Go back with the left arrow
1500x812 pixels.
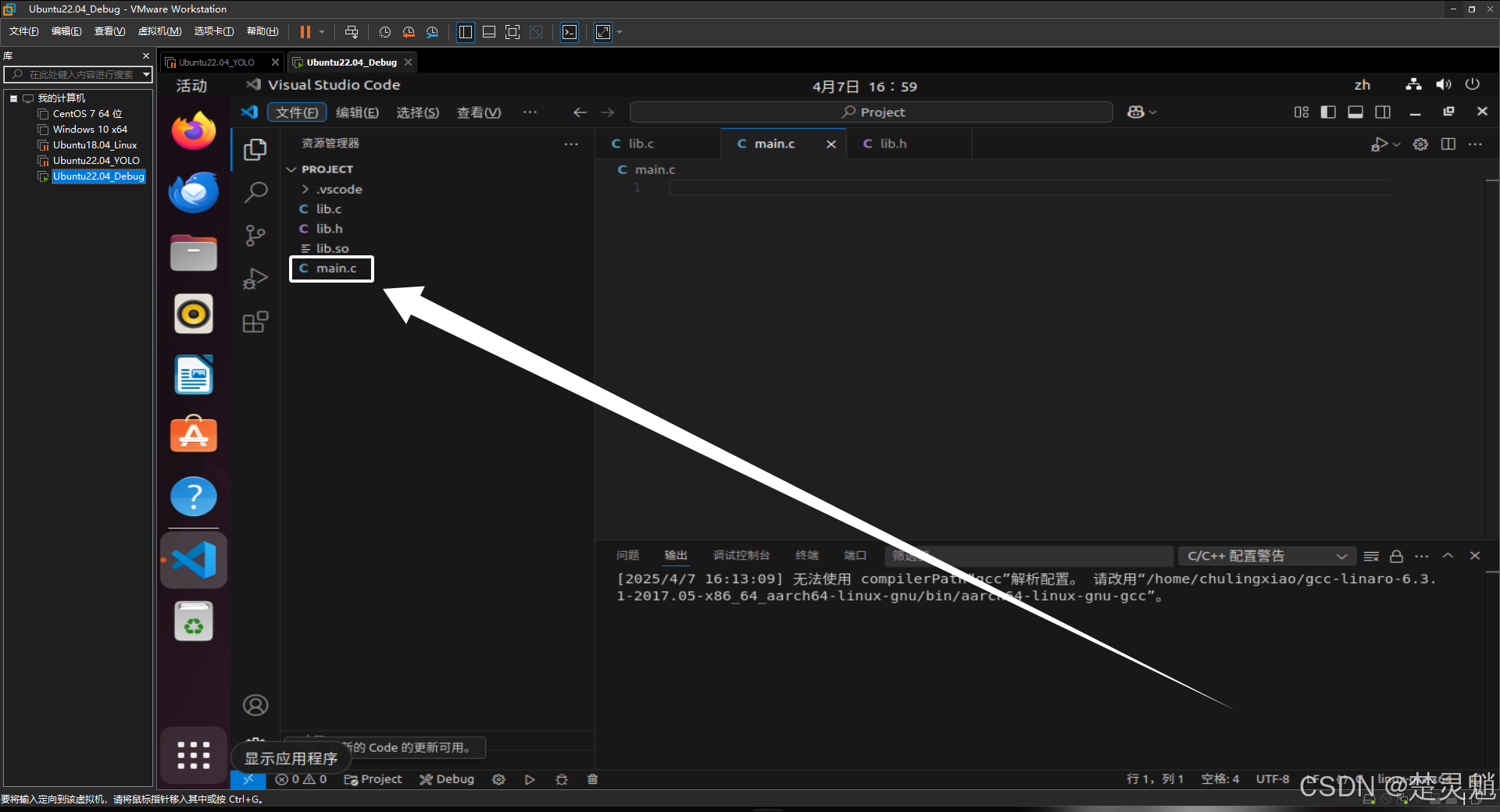pos(580,112)
